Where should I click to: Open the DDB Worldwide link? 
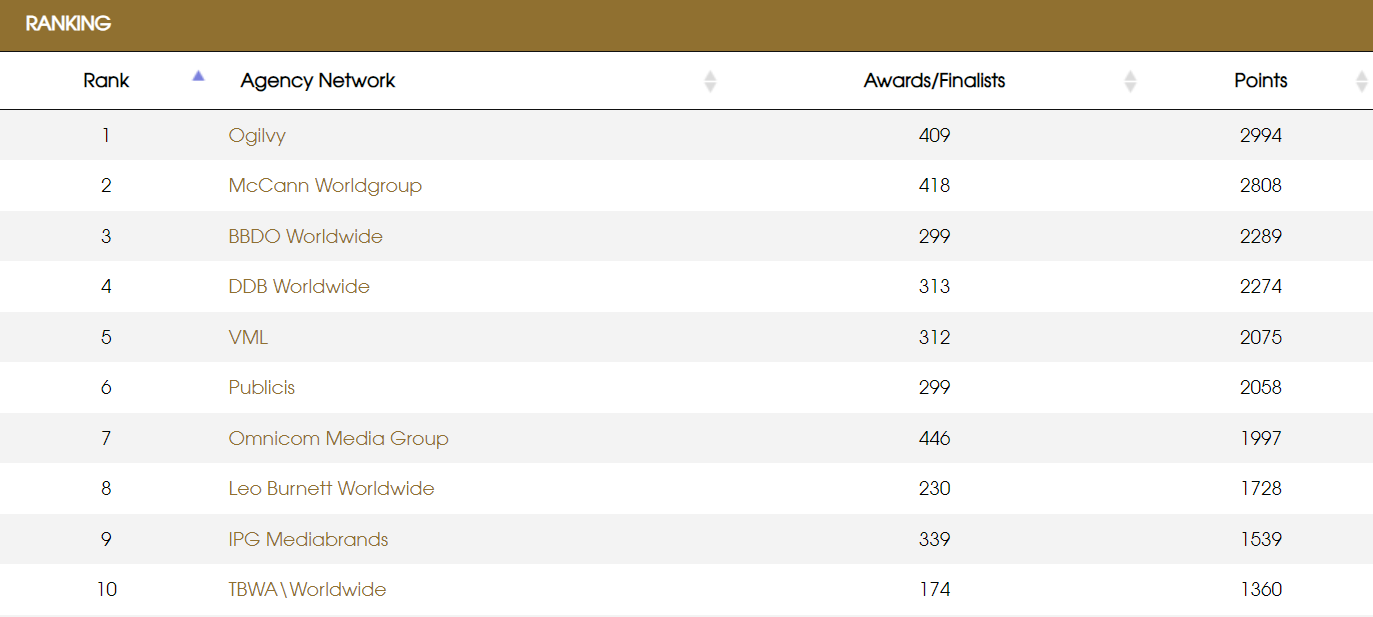[x=299, y=287]
